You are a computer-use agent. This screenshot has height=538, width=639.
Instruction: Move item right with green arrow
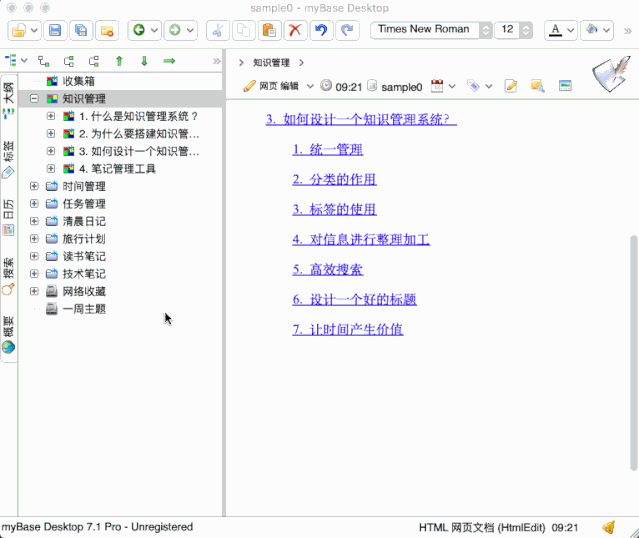coord(169,61)
